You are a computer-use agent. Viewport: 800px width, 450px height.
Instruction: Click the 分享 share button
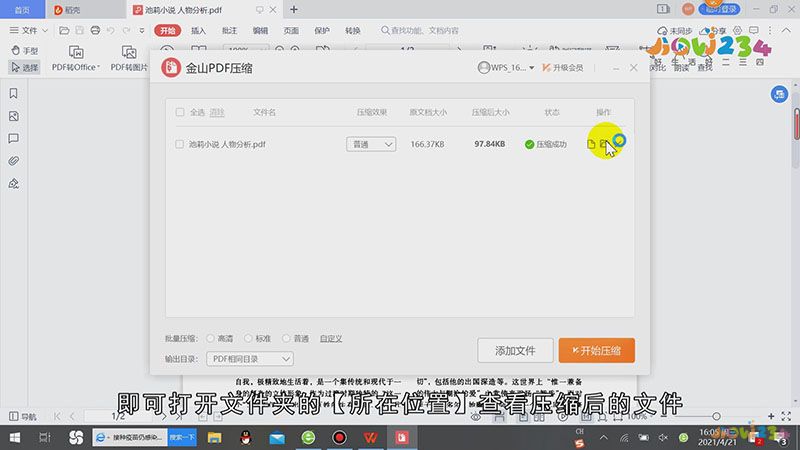click(713, 31)
